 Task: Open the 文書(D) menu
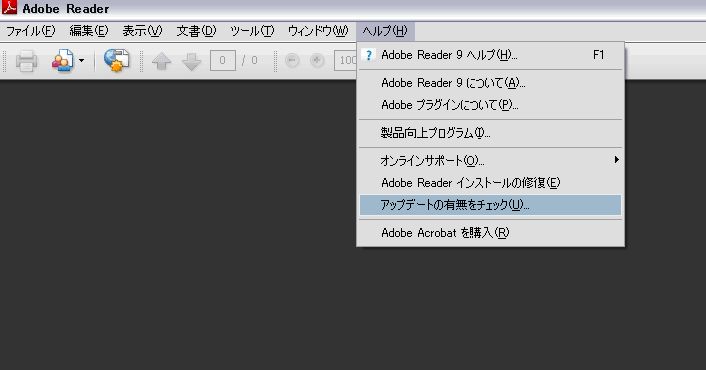pyautogui.click(x=196, y=31)
